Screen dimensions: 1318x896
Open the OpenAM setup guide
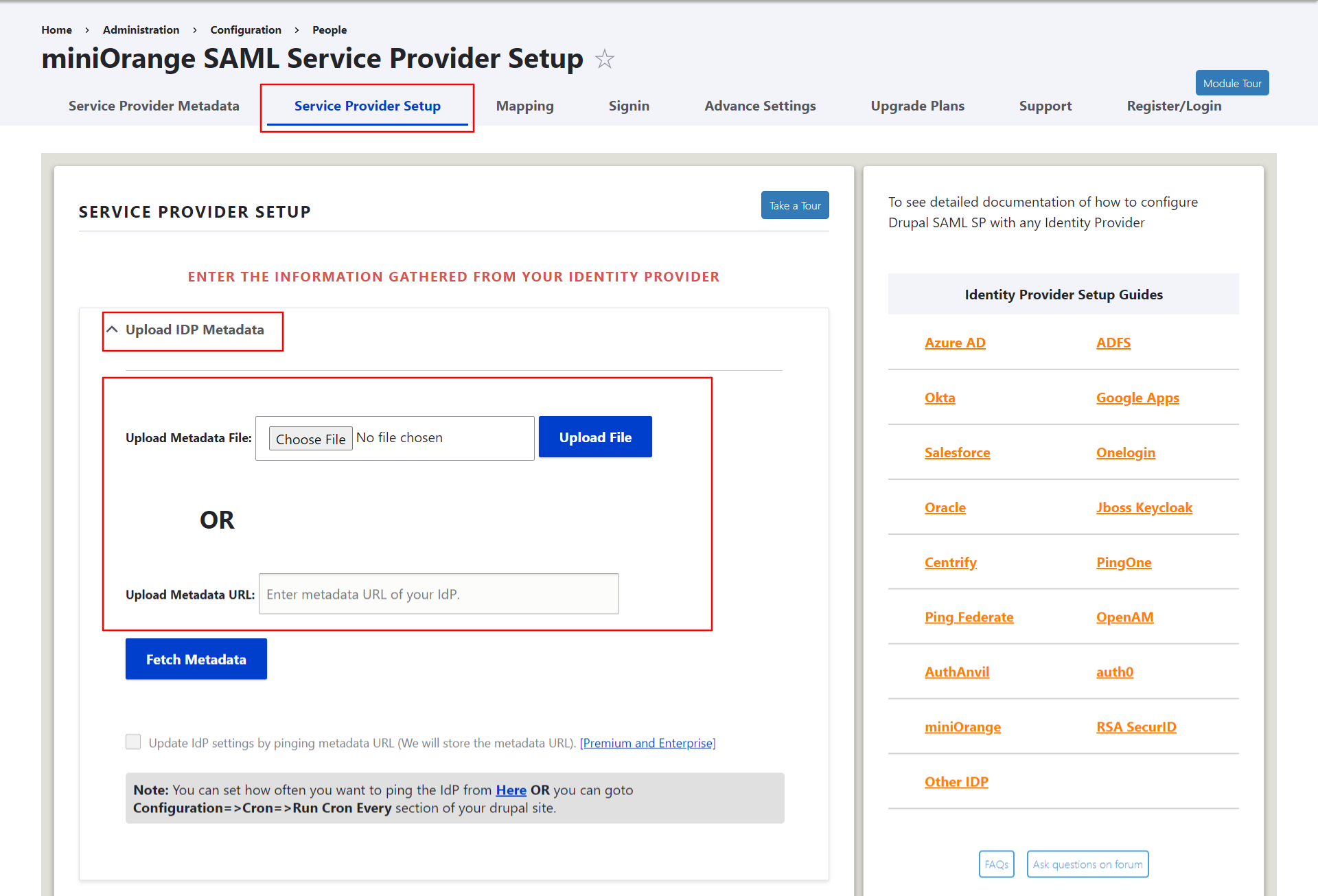click(x=1125, y=617)
